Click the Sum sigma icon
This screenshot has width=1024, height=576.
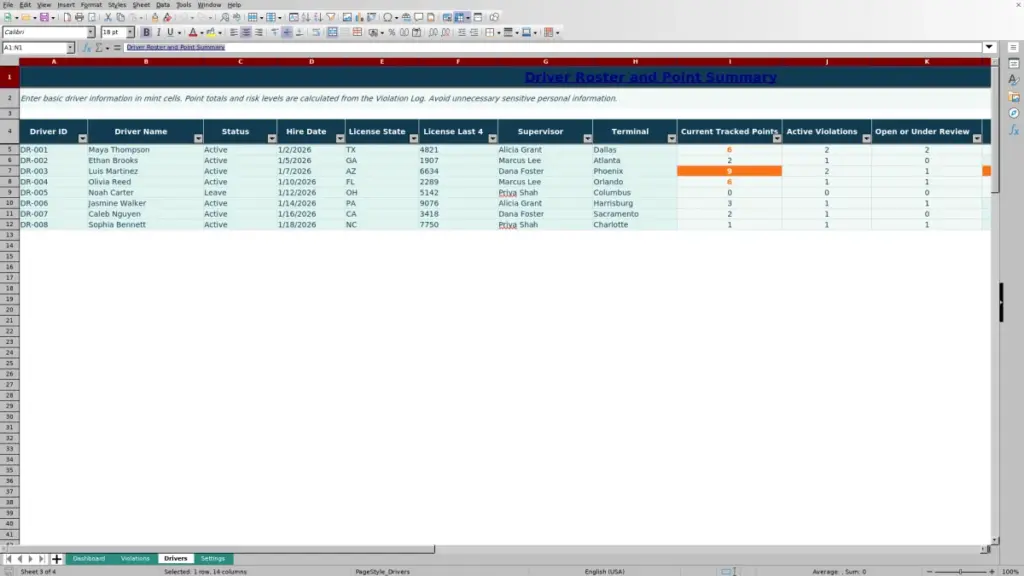pos(99,48)
